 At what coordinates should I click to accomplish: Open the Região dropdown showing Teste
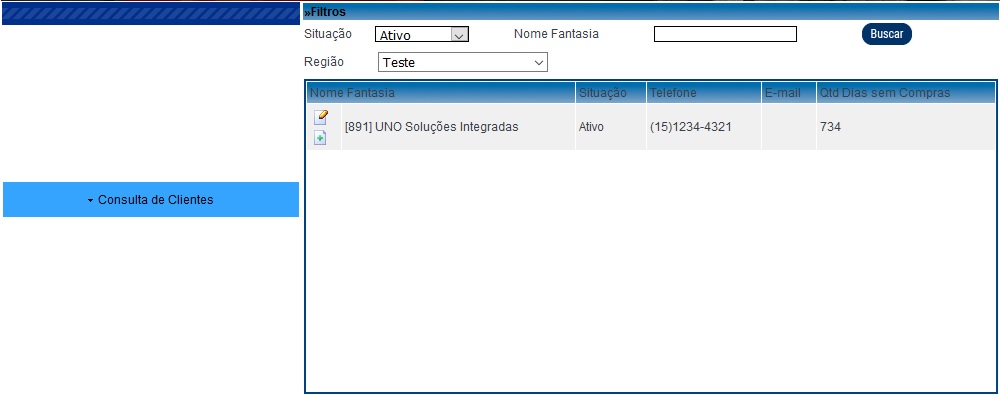[462, 63]
